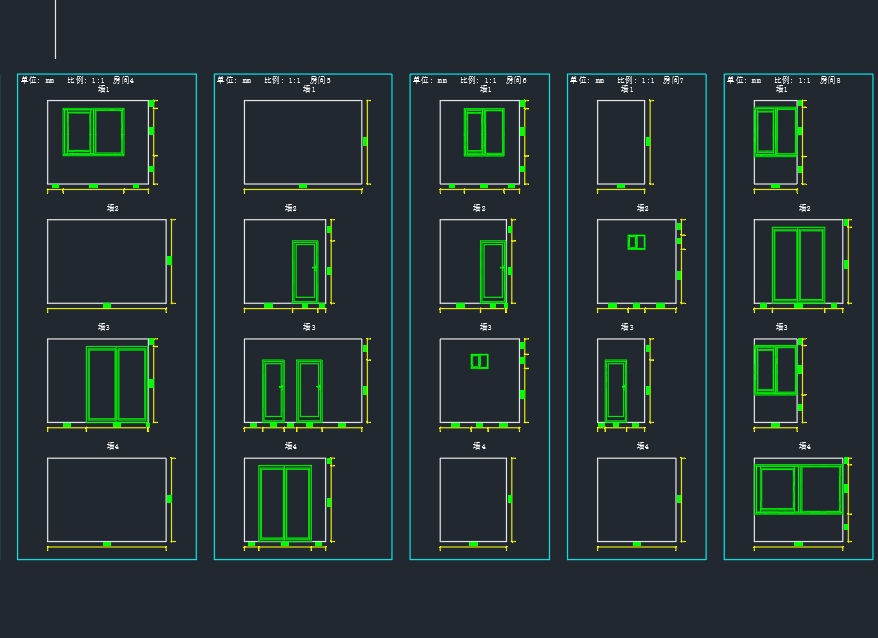Viewport: 878px width, 638px height.
Task: Click the door on Room 7 wall 3
Action: pyautogui.click(x=616, y=390)
